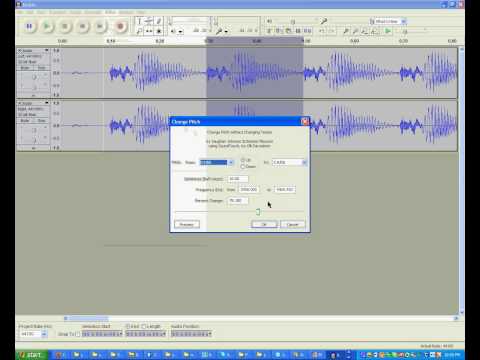
Task: Click the Preview button in Change Pitch
Action: click(x=187, y=224)
